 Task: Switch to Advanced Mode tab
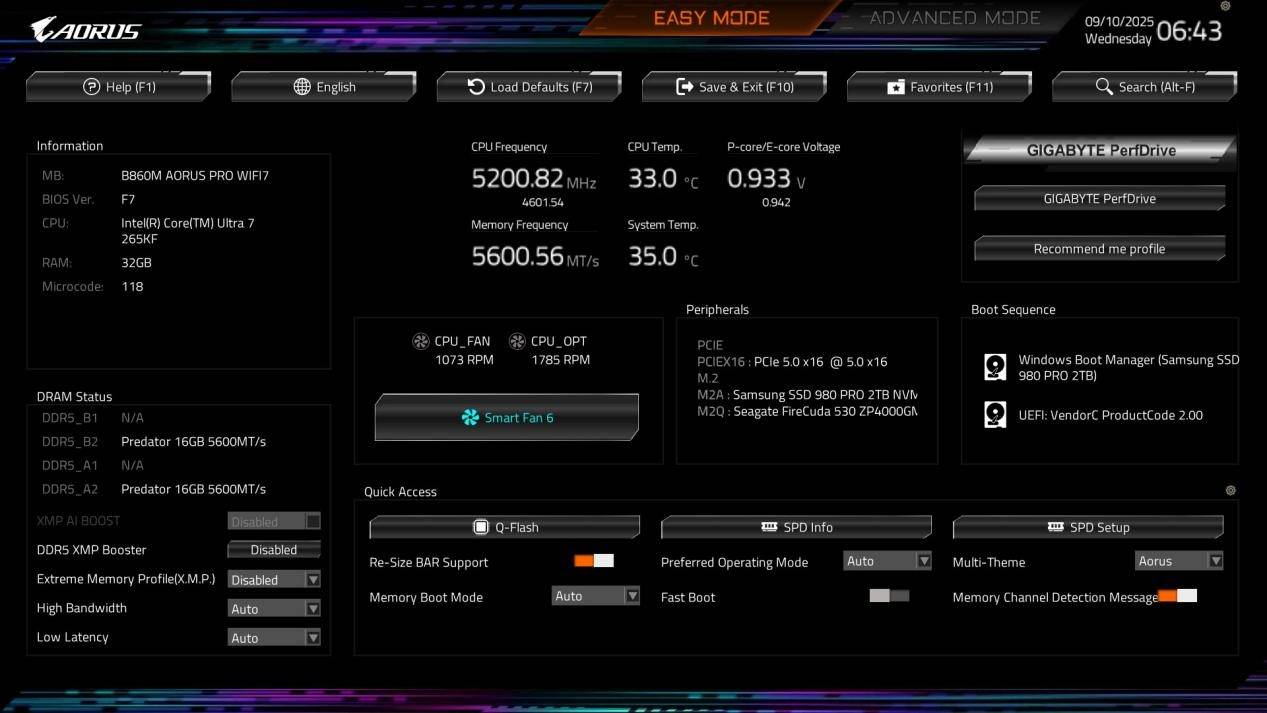tap(954, 18)
